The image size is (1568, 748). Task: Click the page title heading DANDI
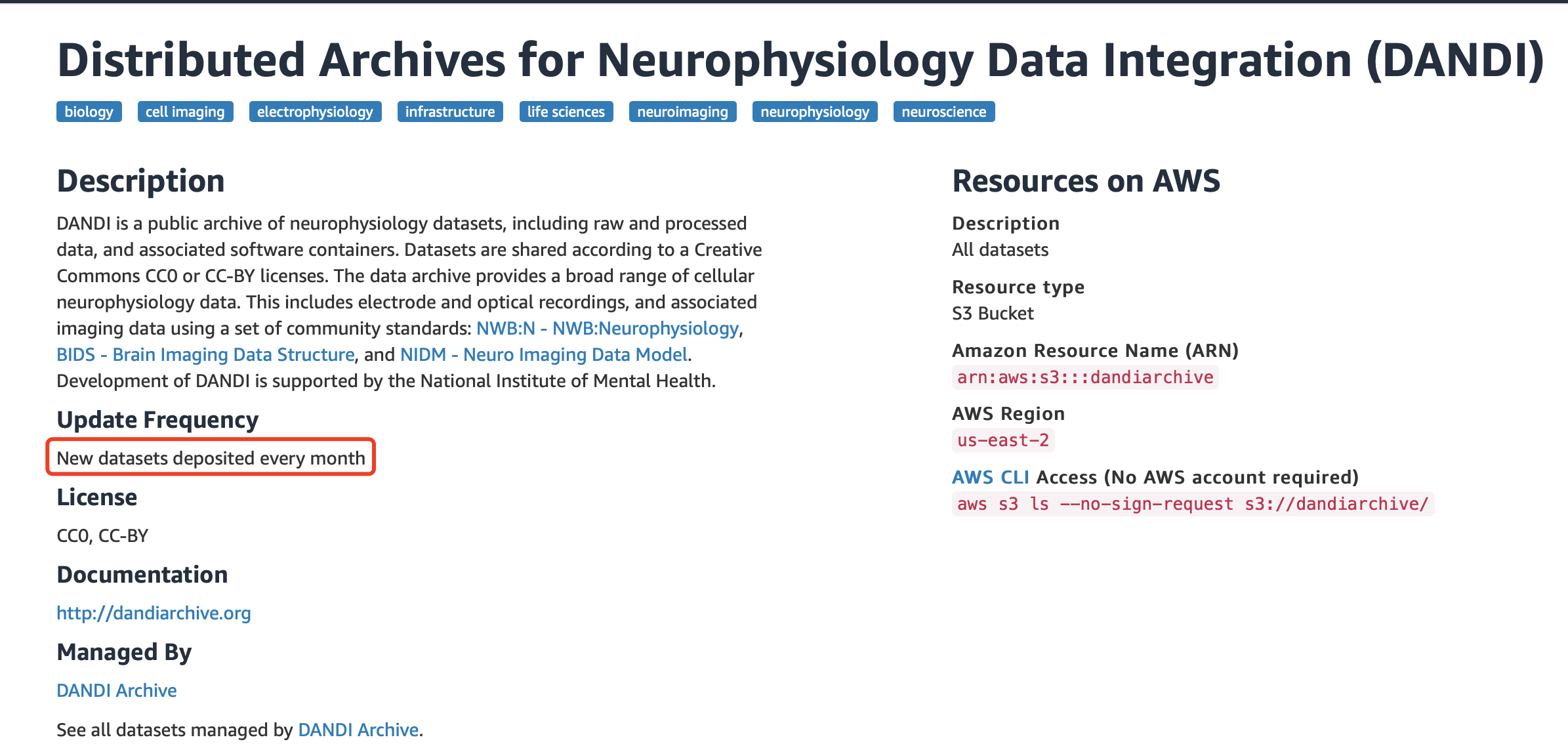click(x=800, y=60)
